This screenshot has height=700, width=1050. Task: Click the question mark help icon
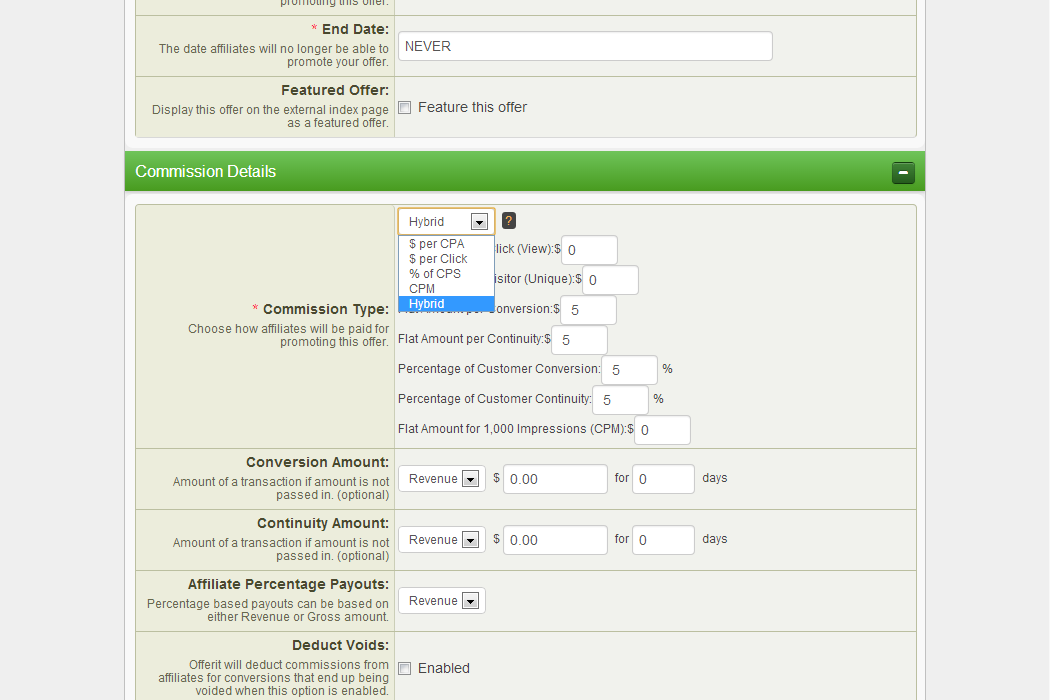click(x=509, y=221)
